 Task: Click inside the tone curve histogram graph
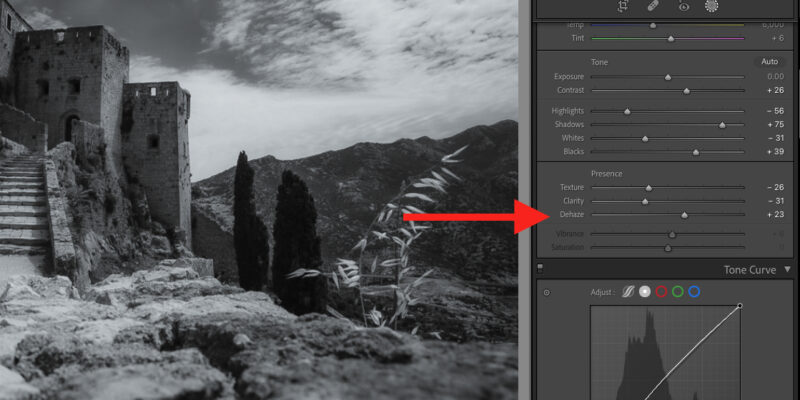point(665,353)
